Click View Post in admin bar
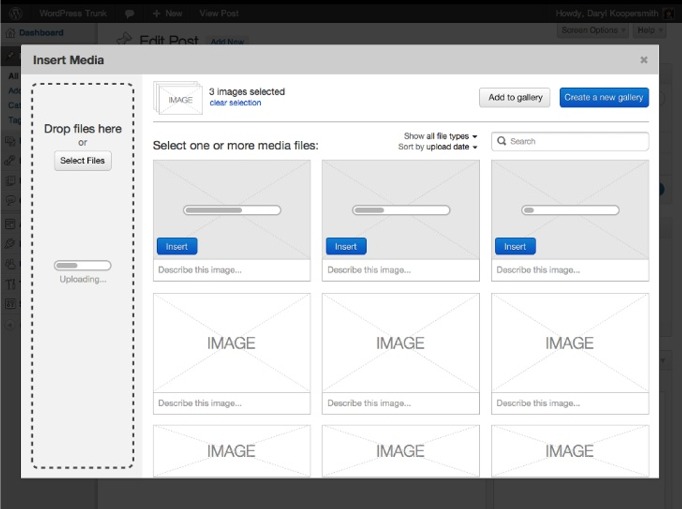This screenshot has width=682, height=509. pyautogui.click(x=219, y=13)
